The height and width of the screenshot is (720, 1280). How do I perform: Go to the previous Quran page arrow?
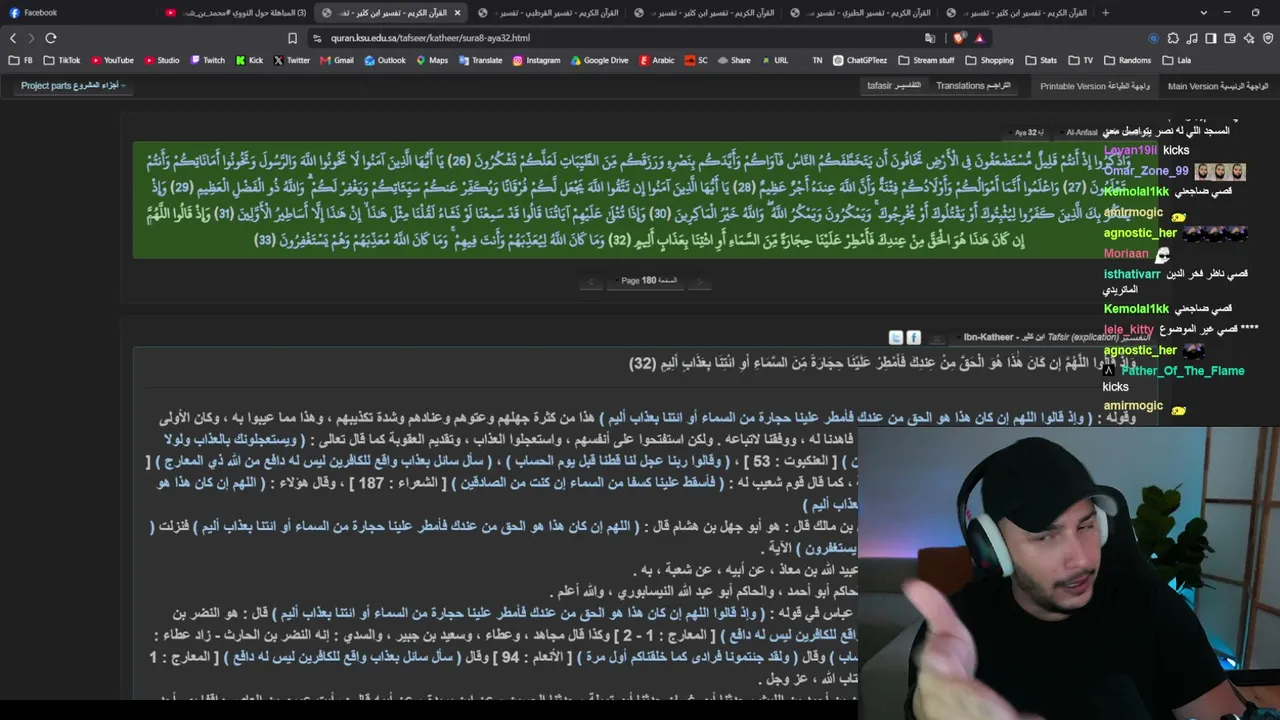592,282
